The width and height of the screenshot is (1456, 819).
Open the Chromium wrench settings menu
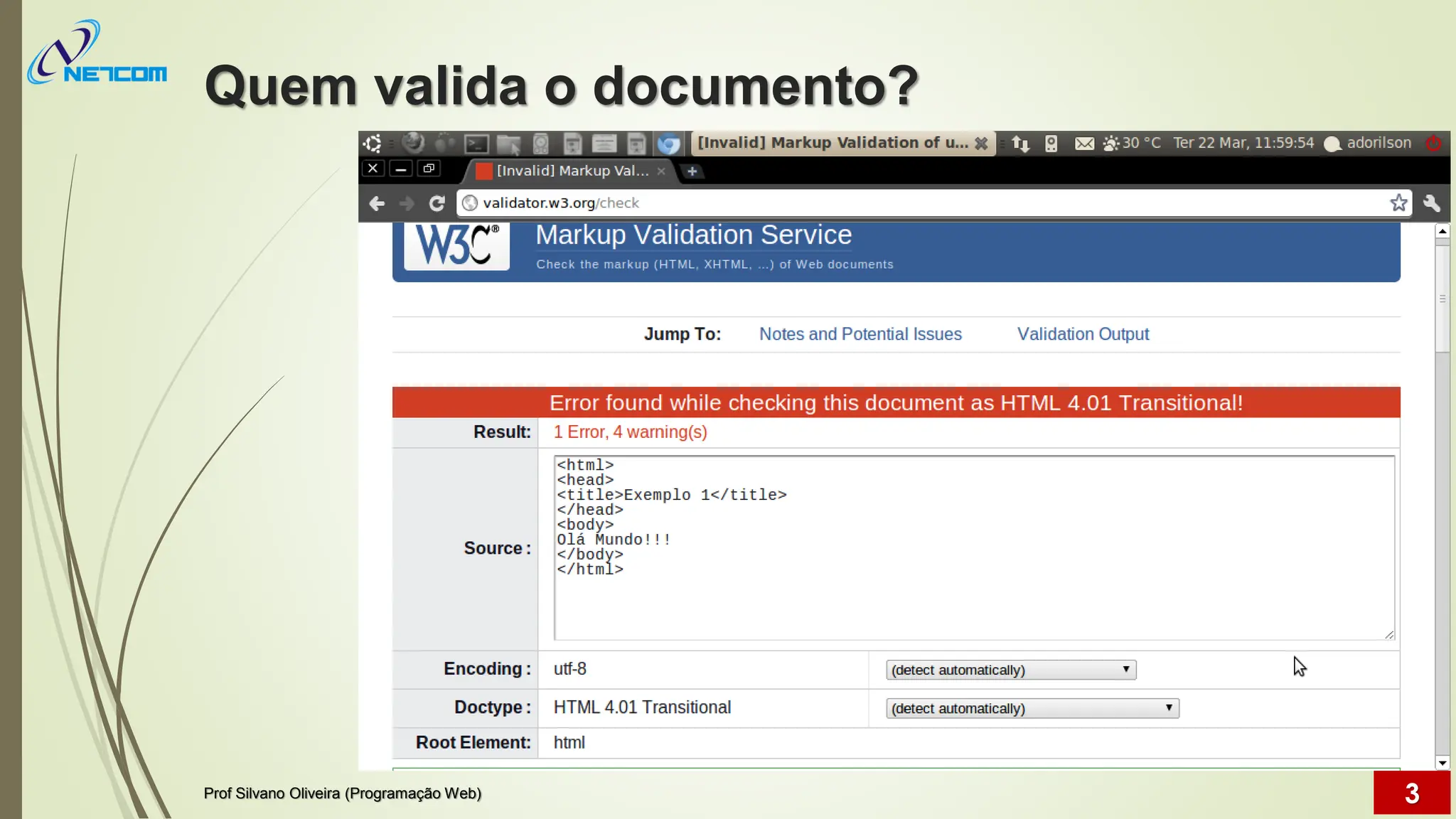point(1432,203)
